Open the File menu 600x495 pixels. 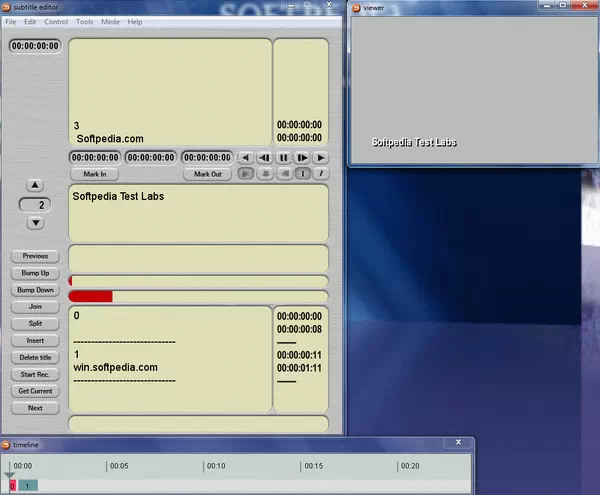(11, 22)
